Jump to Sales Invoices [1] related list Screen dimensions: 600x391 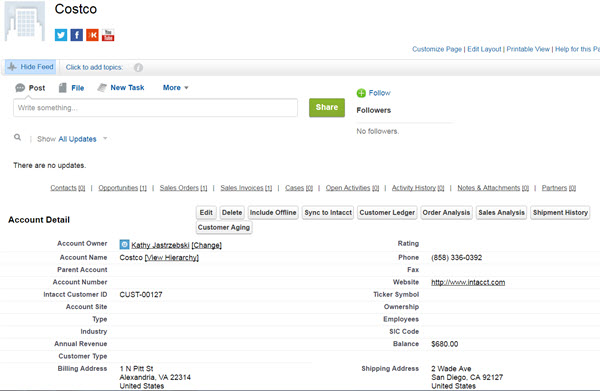[x=246, y=188]
